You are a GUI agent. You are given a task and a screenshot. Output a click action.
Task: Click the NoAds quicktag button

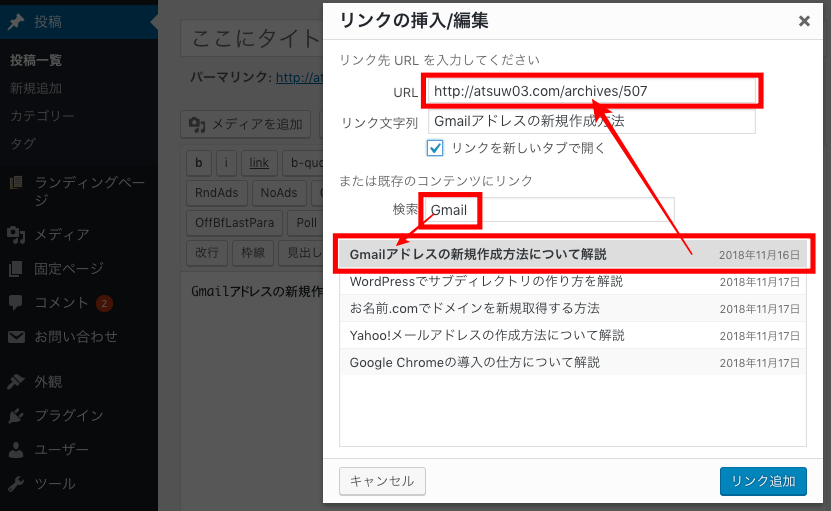tap(279, 193)
